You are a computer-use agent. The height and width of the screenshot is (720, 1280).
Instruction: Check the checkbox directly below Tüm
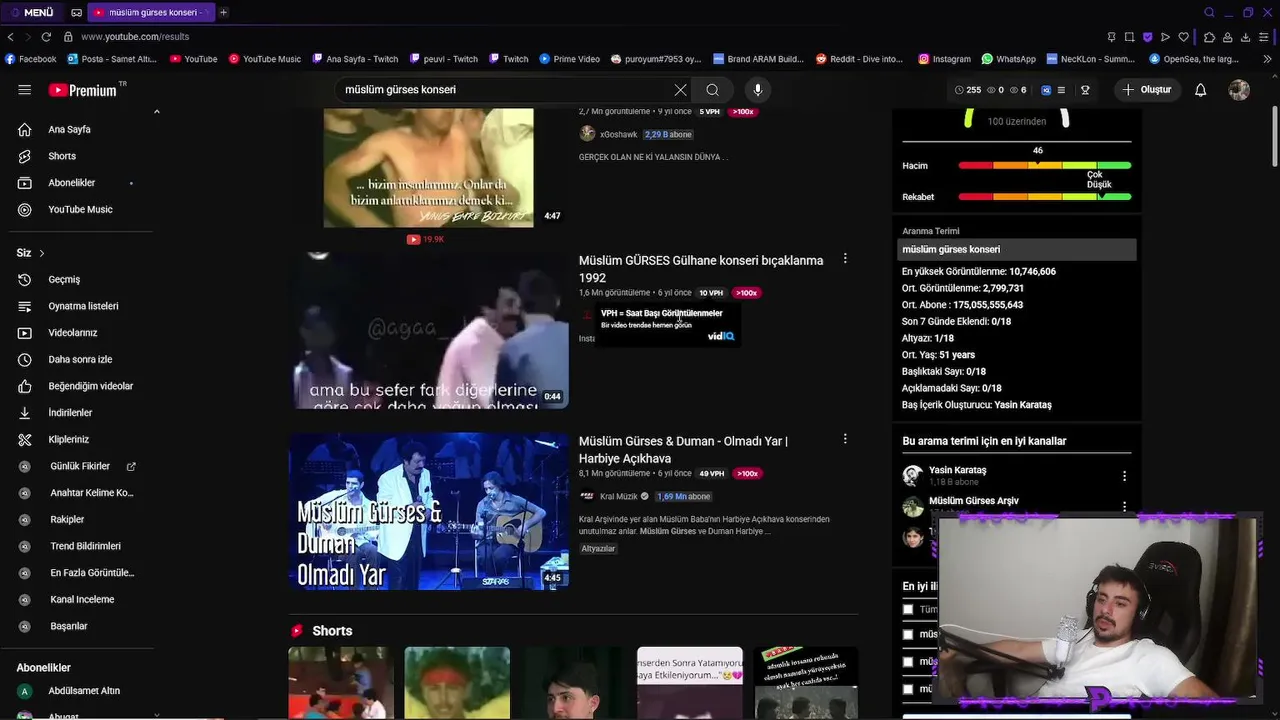point(908,634)
